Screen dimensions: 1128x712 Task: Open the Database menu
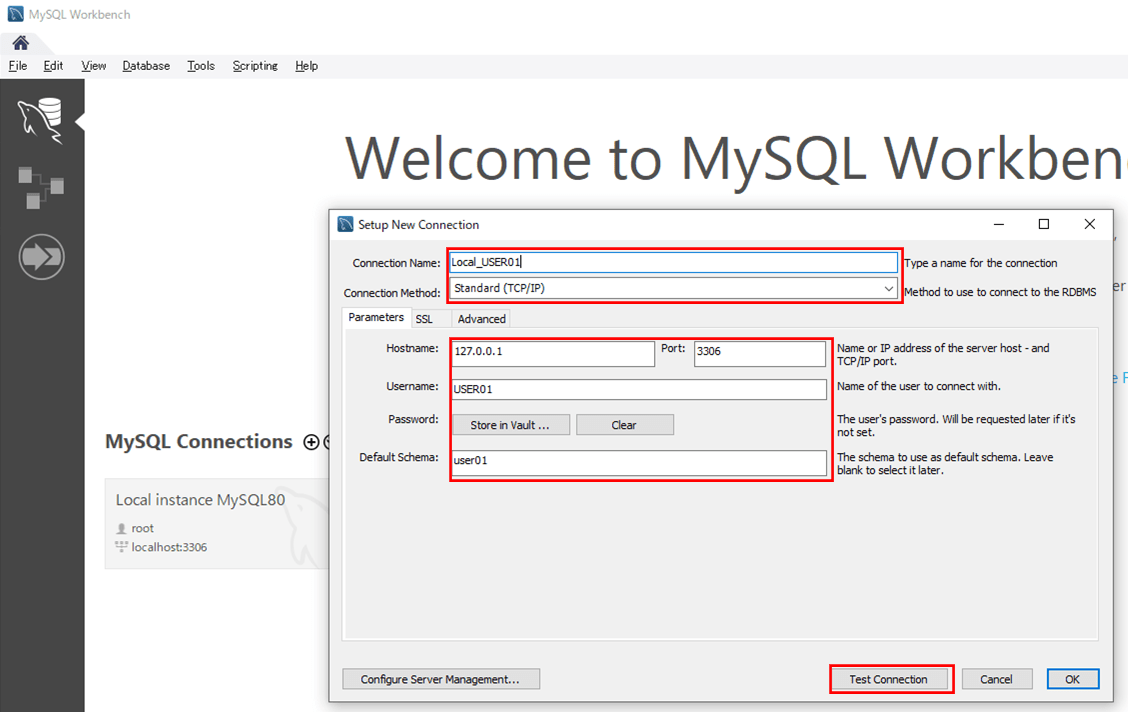(146, 66)
